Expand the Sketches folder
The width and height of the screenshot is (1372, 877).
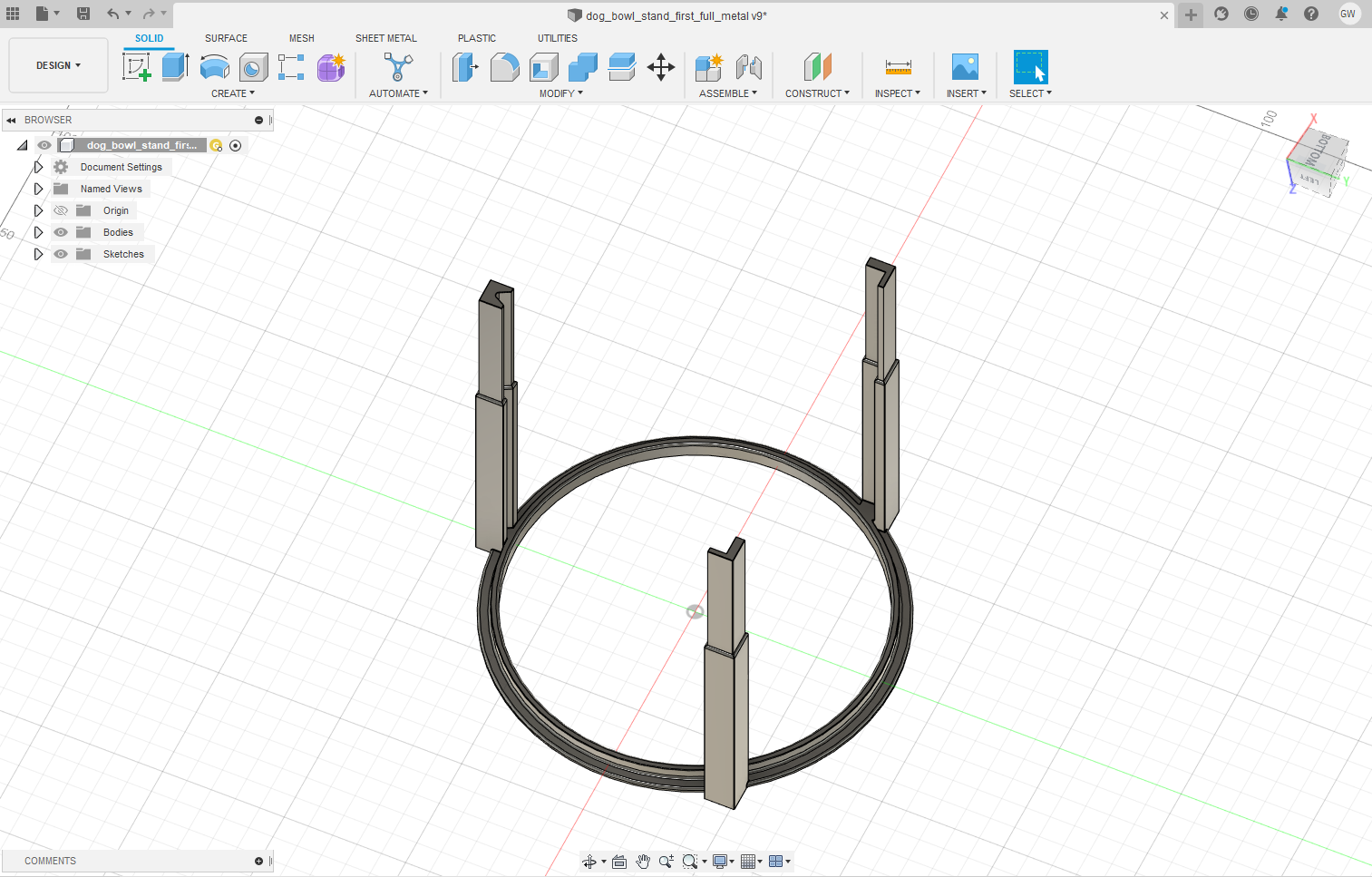[38, 254]
